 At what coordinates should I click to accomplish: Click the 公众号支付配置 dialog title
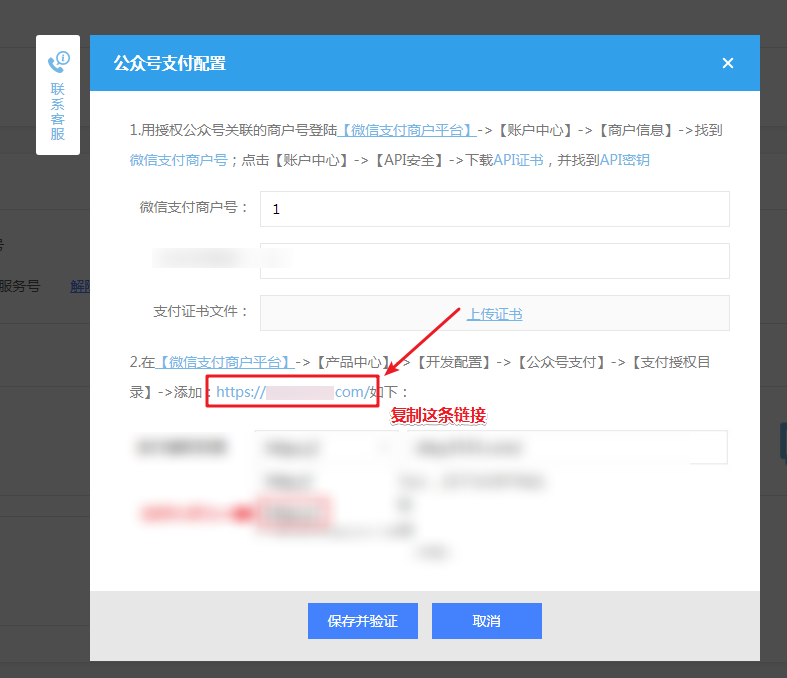pyautogui.click(x=170, y=64)
